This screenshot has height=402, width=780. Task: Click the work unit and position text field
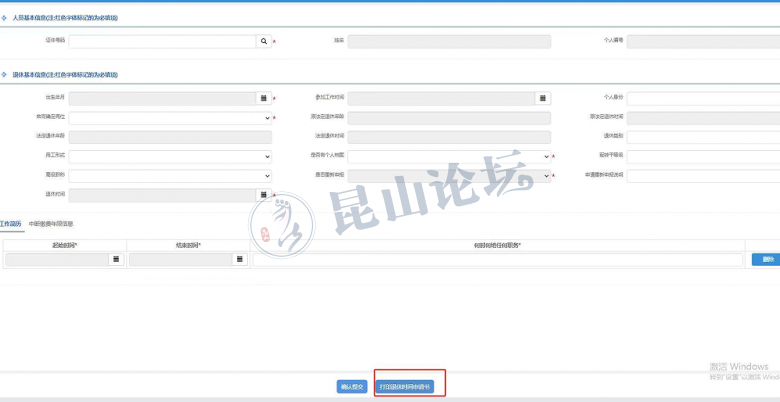498,259
